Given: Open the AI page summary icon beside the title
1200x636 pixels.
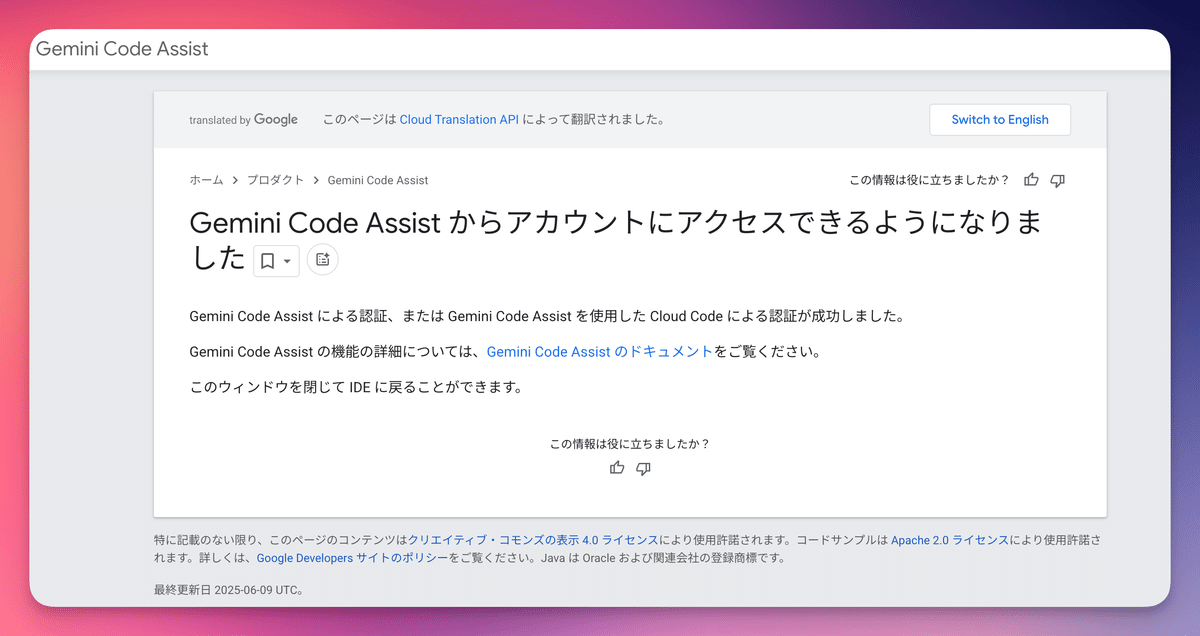Looking at the screenshot, I should (x=322, y=259).
